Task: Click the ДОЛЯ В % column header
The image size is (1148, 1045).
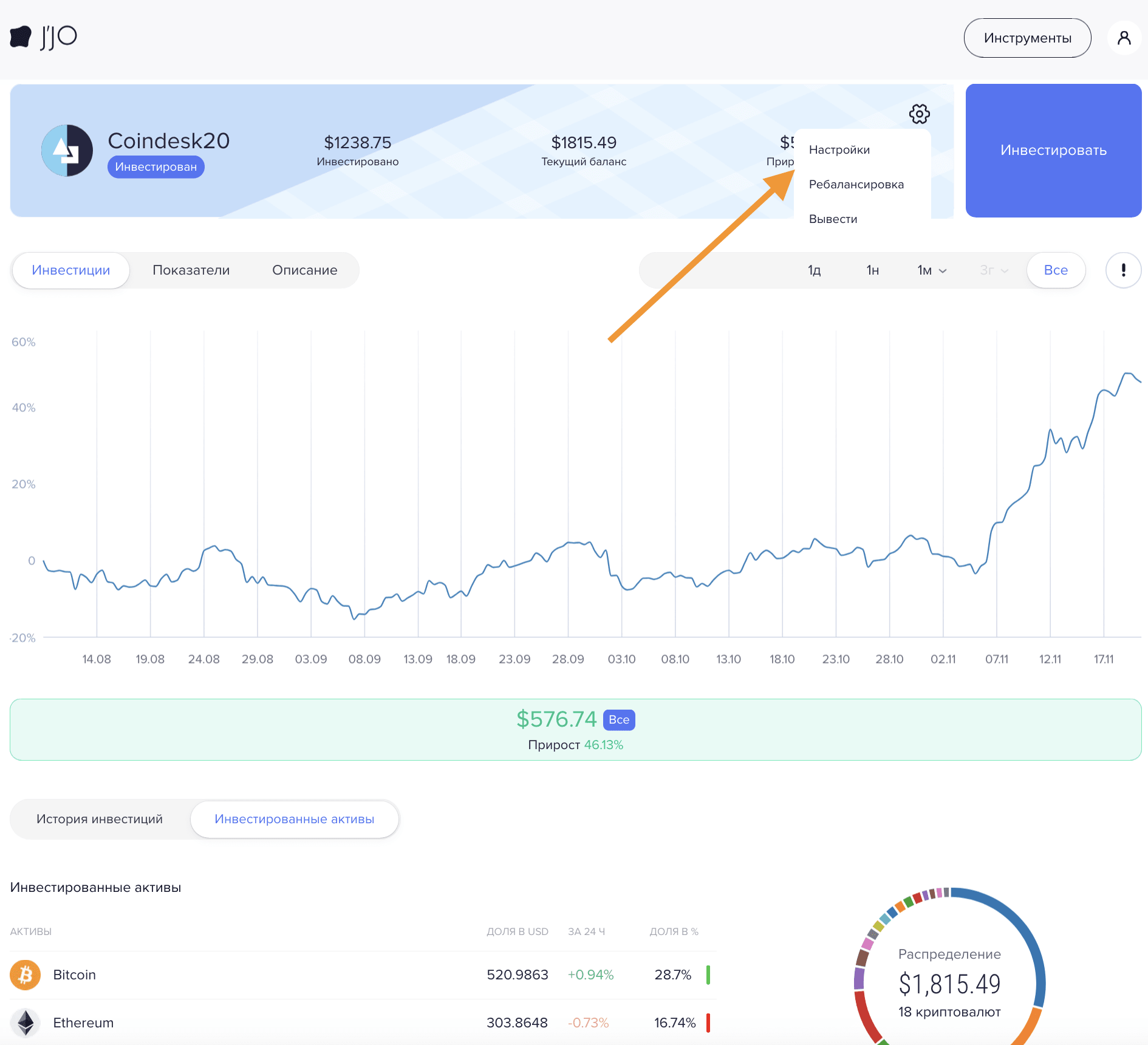Action: [x=674, y=931]
